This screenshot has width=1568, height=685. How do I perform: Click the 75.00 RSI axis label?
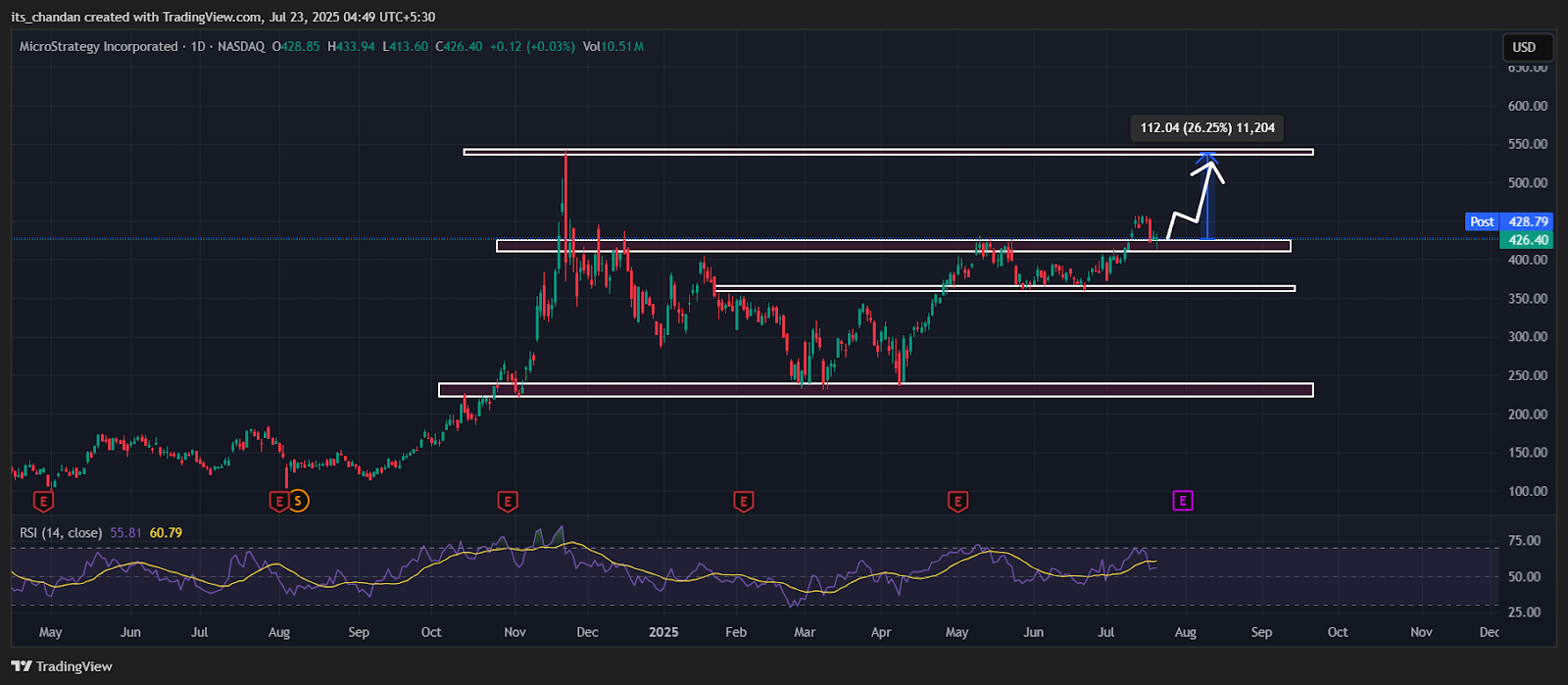[1524, 541]
